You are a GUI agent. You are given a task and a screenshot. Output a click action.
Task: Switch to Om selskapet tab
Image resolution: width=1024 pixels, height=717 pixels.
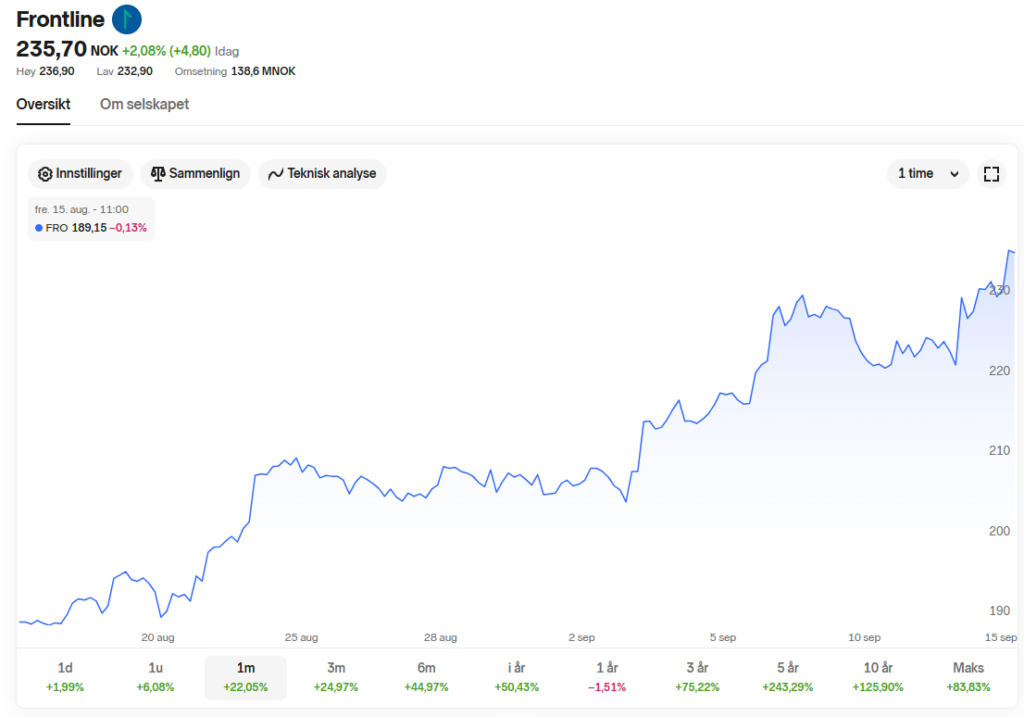(144, 104)
